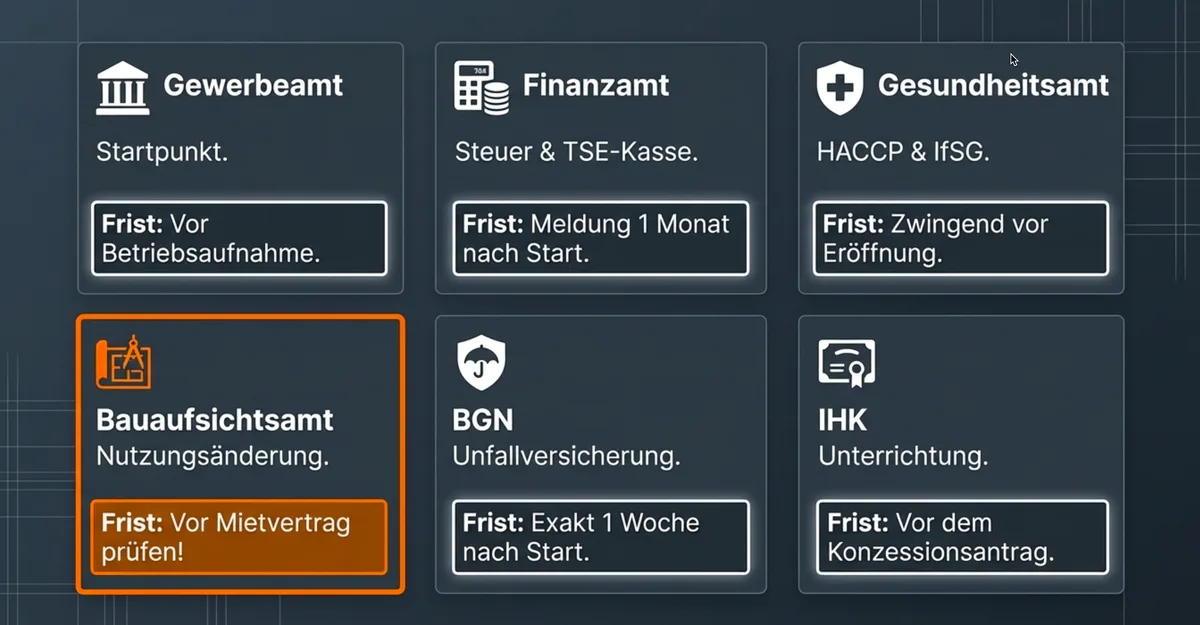The width and height of the screenshot is (1200, 625).
Task: Click the 'Steuer & TSE-Kasse' subtitle
Action: pyautogui.click(x=576, y=152)
